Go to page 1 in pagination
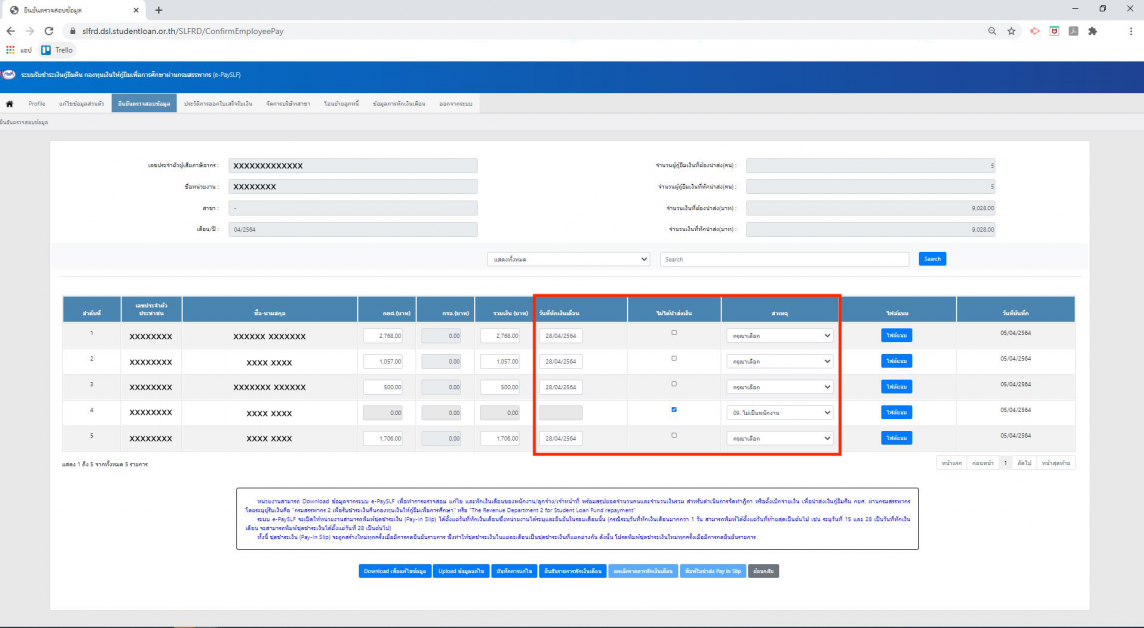 pos(1005,463)
